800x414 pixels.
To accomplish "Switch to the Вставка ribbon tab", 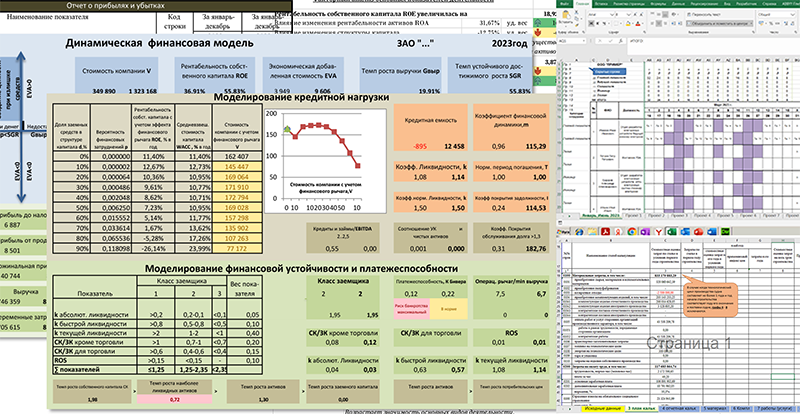I will point(601,4).
